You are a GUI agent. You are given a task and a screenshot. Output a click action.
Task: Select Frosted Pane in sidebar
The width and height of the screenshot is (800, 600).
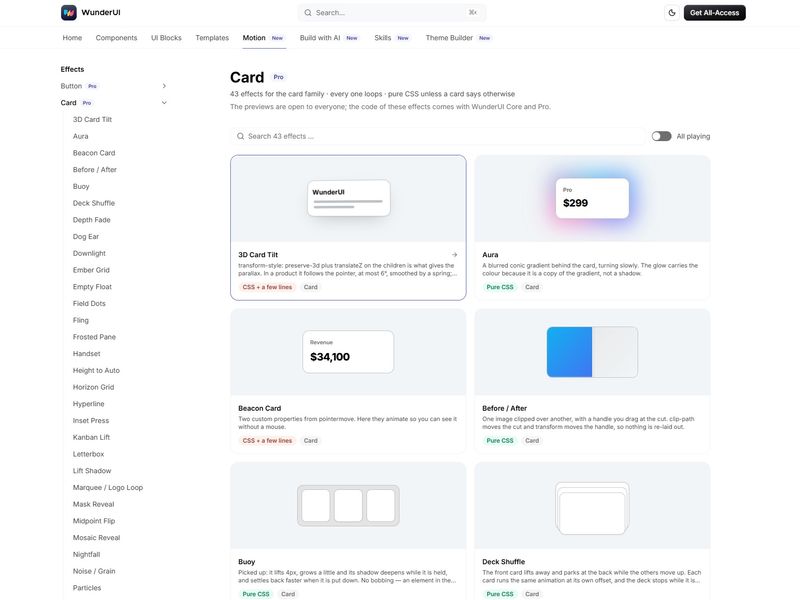94,337
